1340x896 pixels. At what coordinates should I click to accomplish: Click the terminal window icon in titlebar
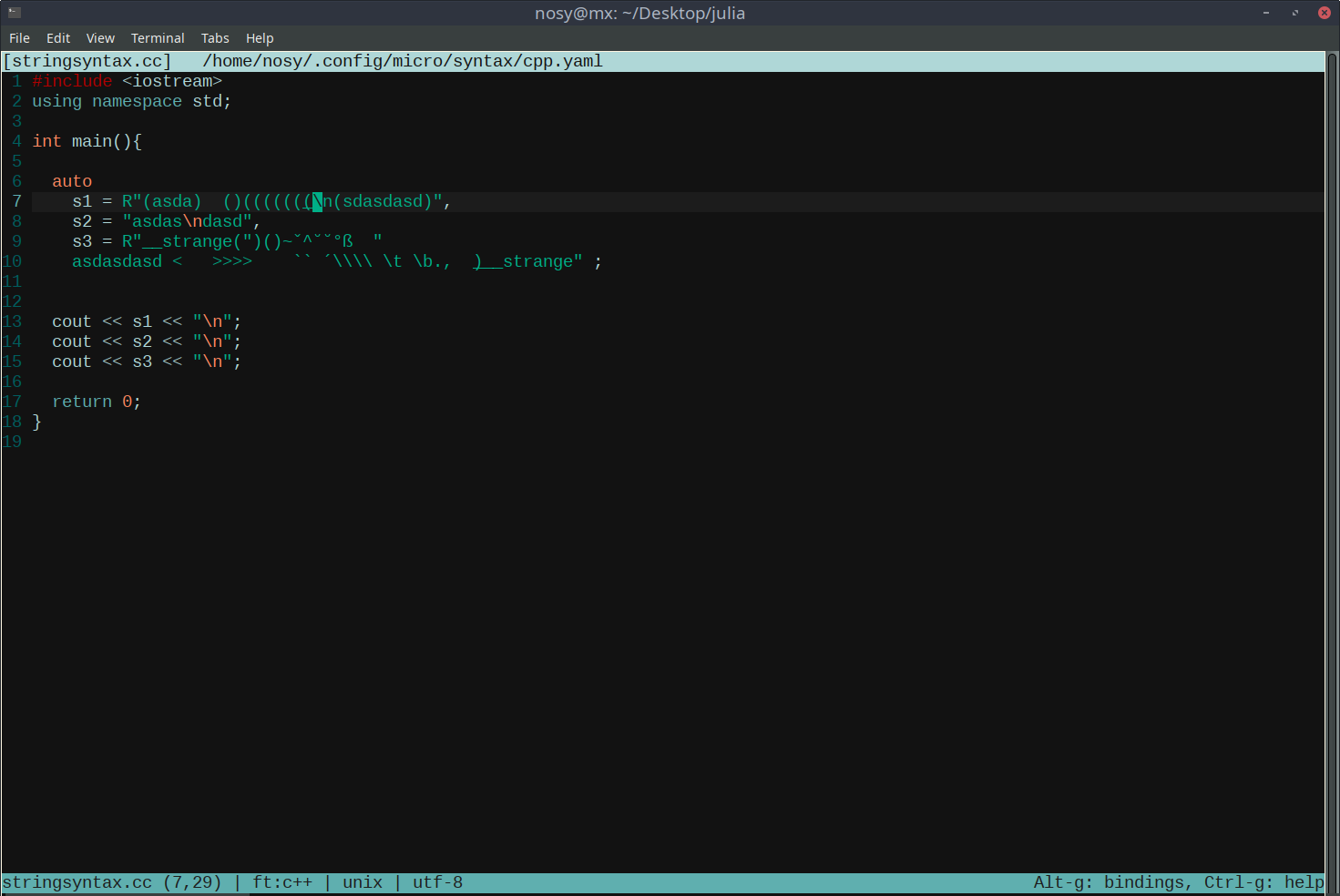coord(13,13)
